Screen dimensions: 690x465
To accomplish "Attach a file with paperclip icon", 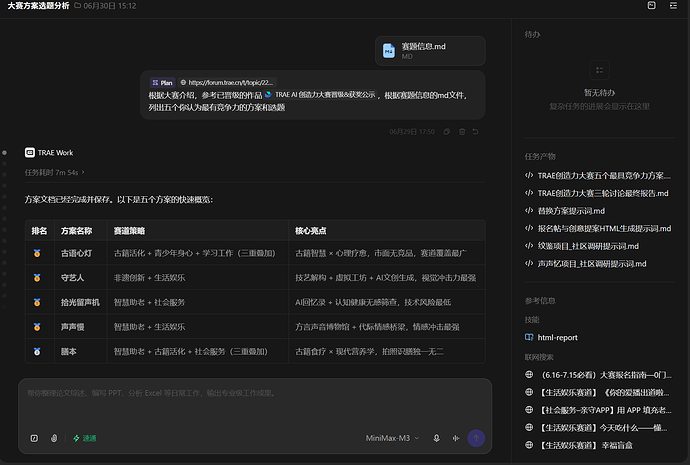I will pyautogui.click(x=54, y=438).
